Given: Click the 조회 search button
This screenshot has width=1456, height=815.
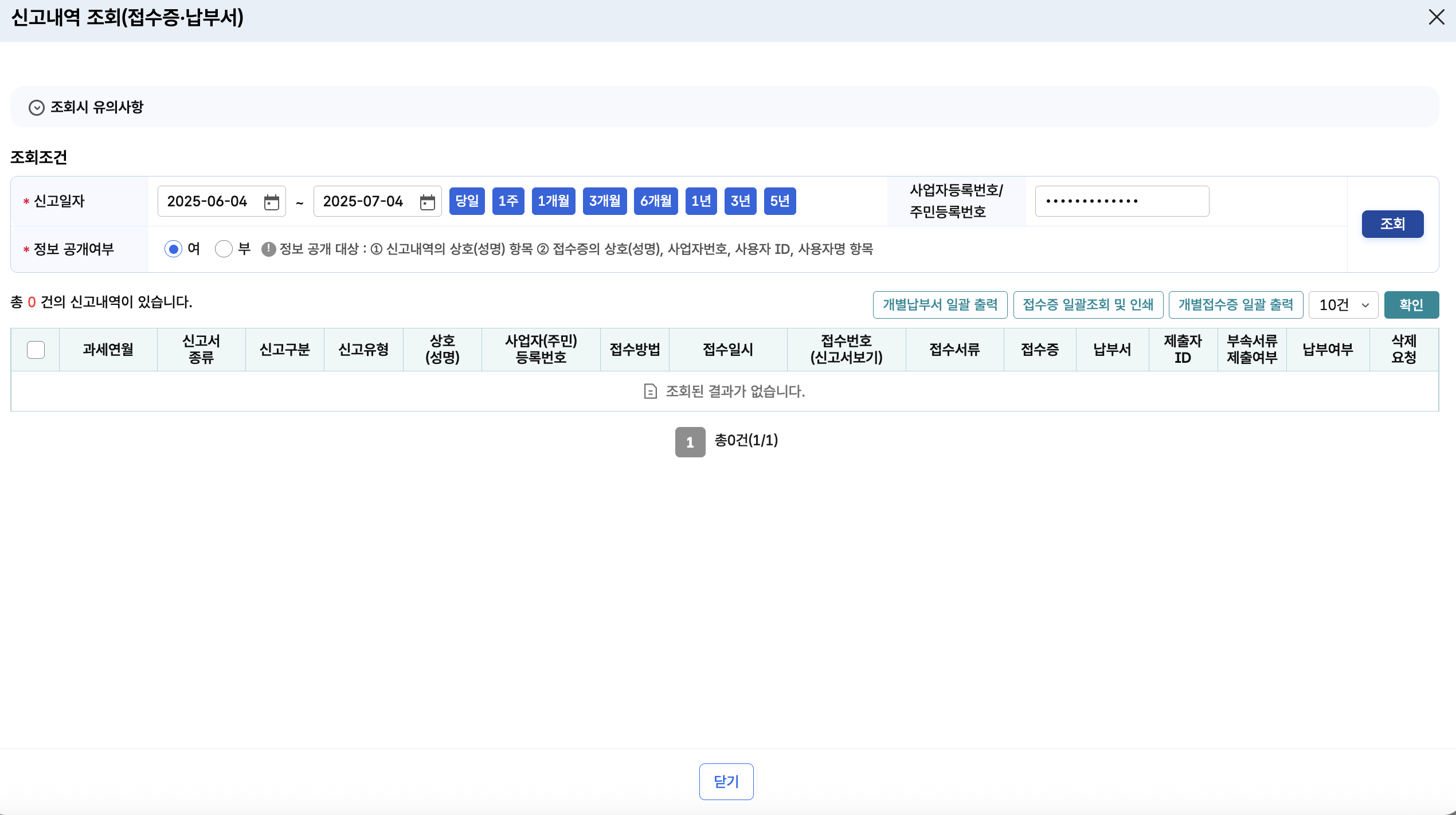Looking at the screenshot, I should 1392,224.
